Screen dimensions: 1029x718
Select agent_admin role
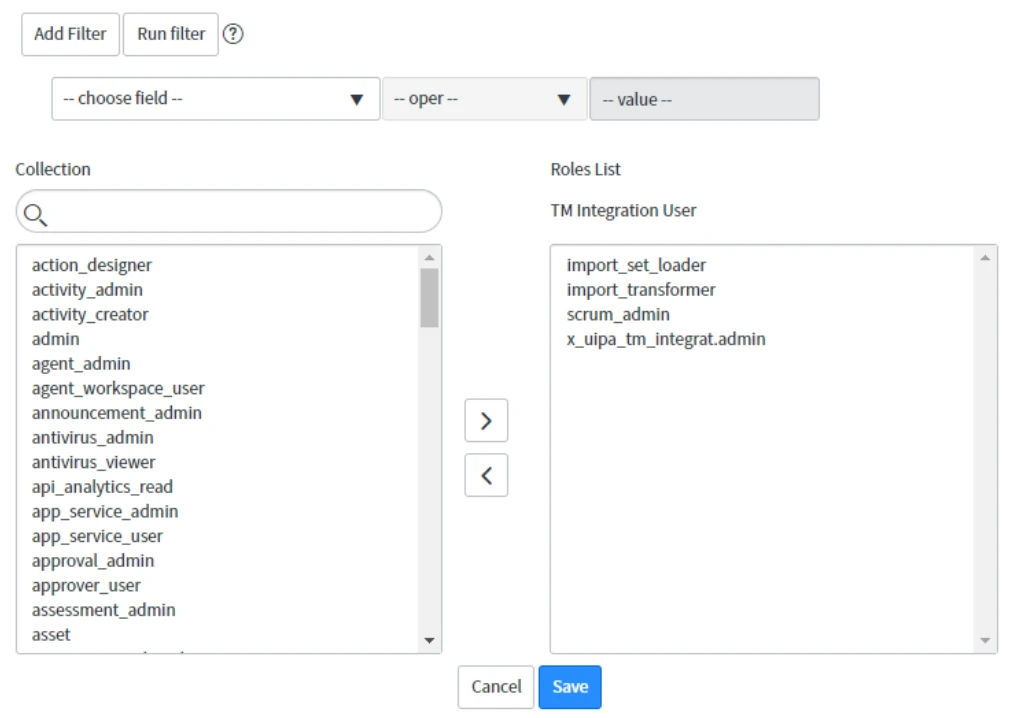click(x=81, y=364)
